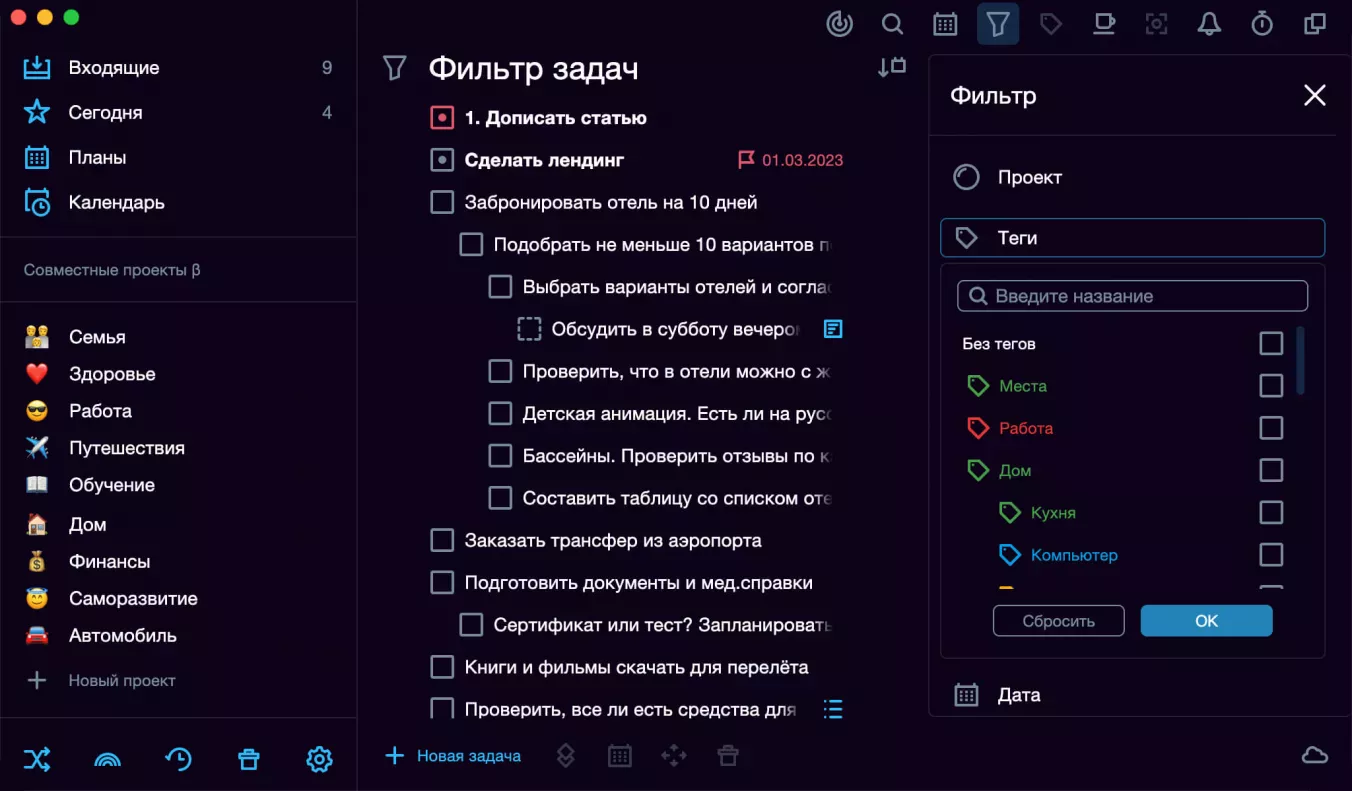Complete task 'Забронировать отель на 10 дней'
The image size is (1352, 791).
[x=442, y=202]
